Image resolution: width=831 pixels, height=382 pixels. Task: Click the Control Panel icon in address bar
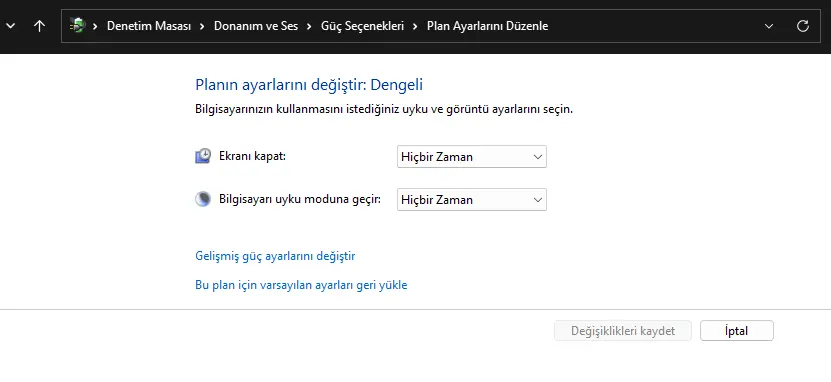click(x=77, y=25)
